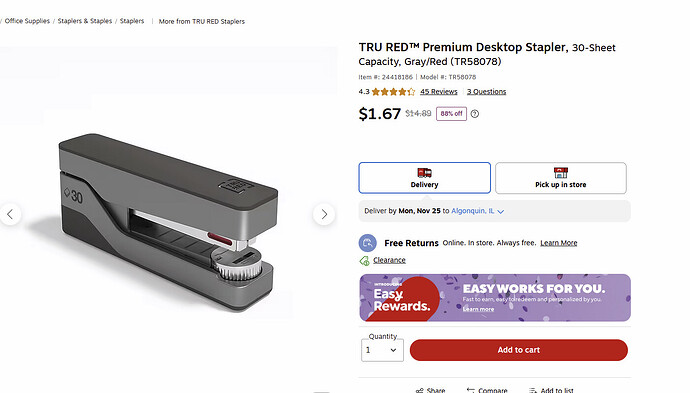Open the 45 Reviews link

(438, 92)
